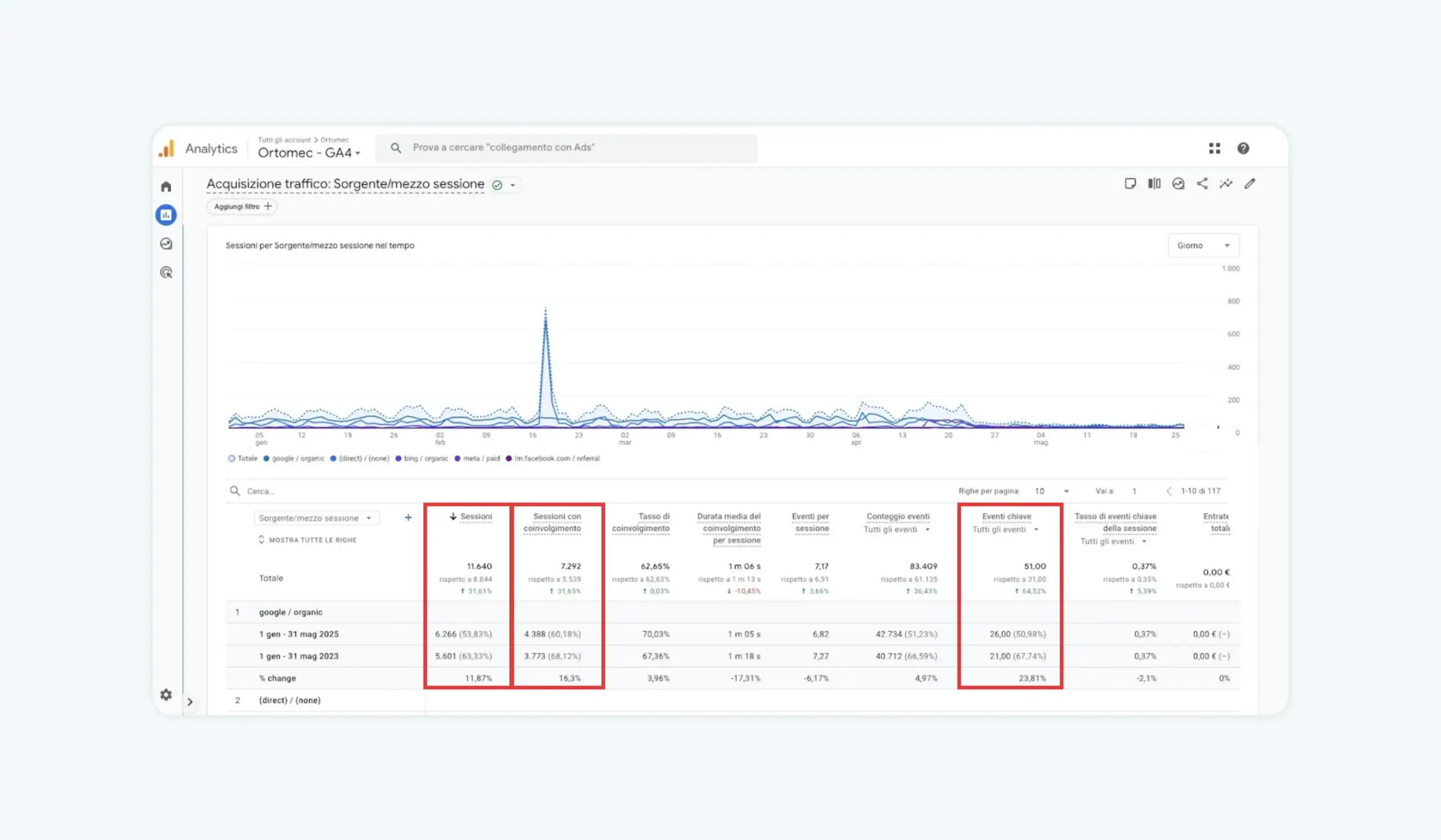This screenshot has width=1441, height=840.
Task: Open the Help question mark icon
Action: [x=1243, y=149]
